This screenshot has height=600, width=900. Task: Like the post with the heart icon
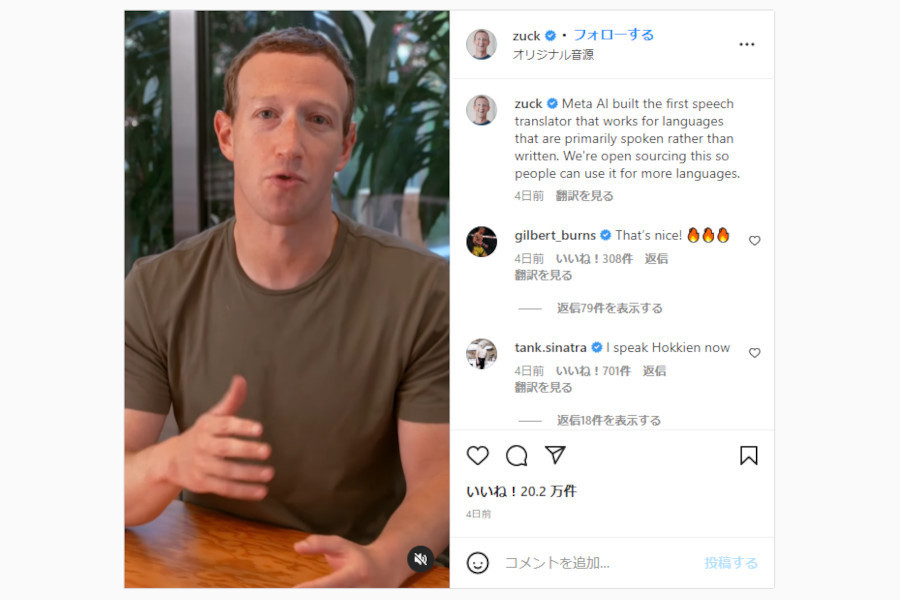(478, 455)
